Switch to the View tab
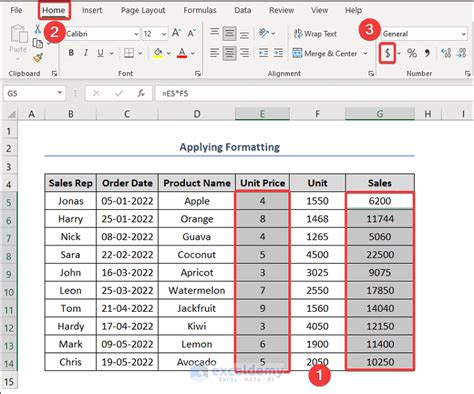474x394 pixels. pyautogui.click(x=319, y=10)
